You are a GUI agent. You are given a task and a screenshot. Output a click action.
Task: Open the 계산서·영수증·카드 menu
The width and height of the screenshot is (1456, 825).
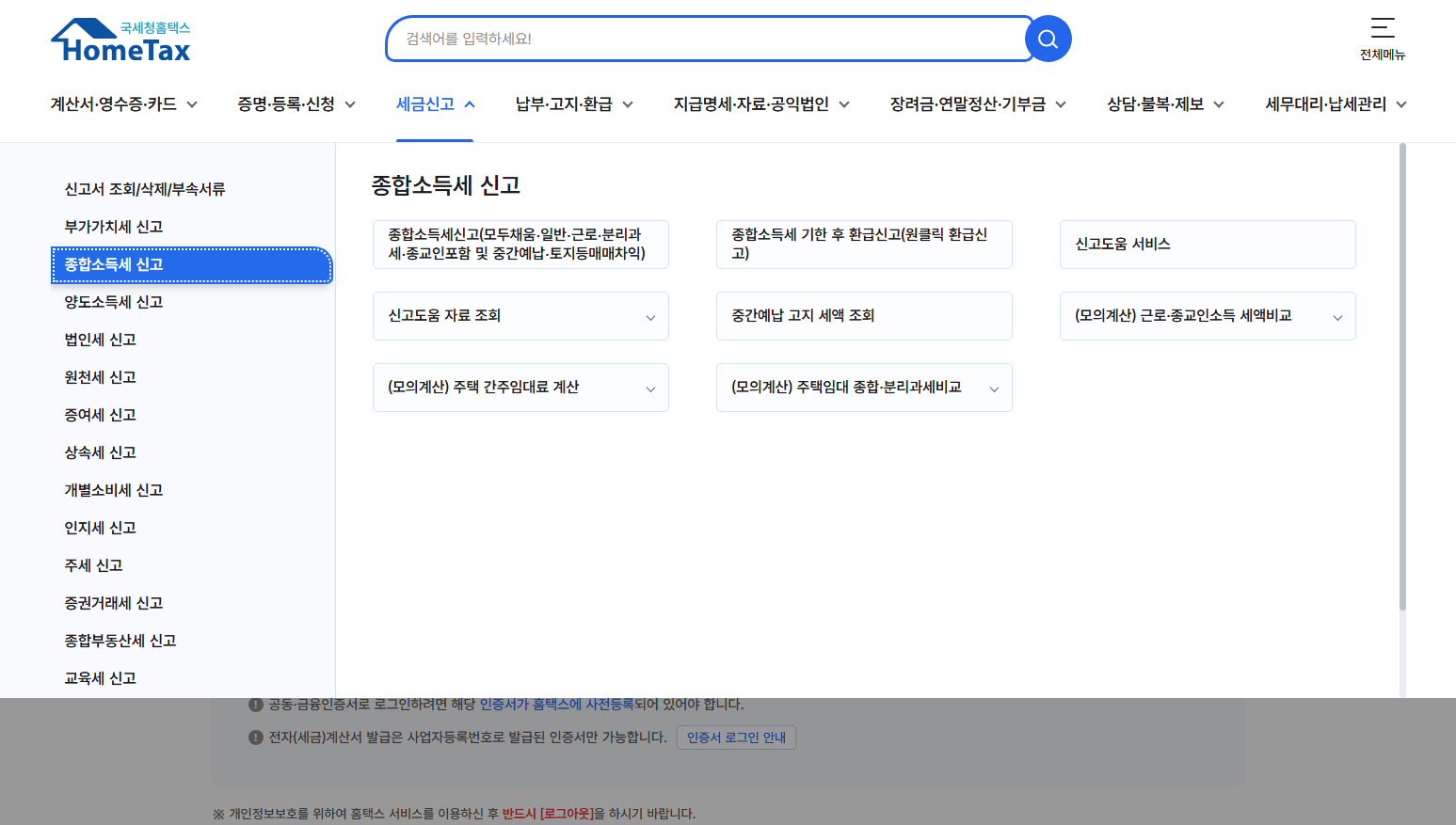click(x=124, y=104)
